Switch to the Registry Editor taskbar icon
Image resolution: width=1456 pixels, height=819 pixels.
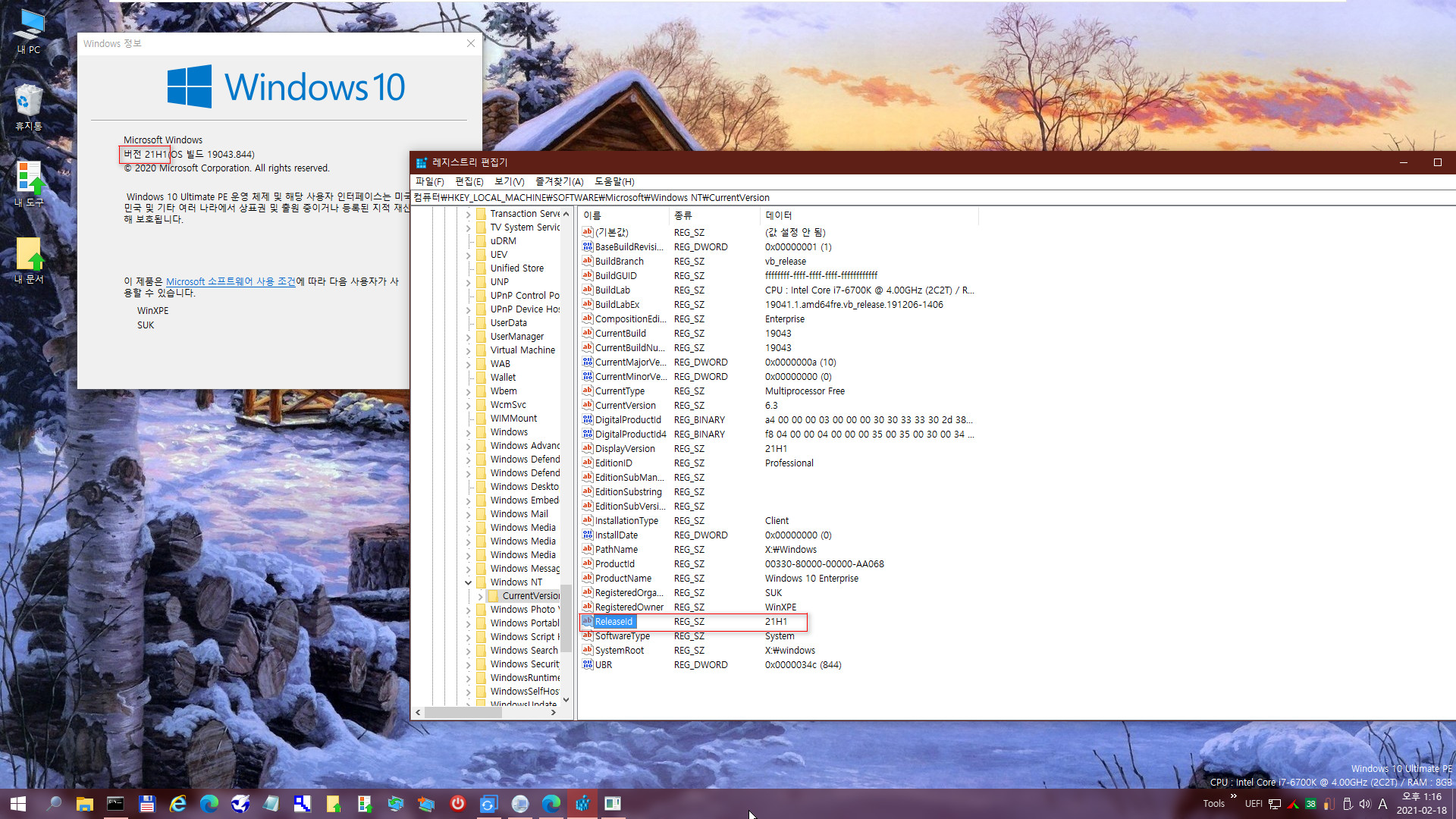582,804
